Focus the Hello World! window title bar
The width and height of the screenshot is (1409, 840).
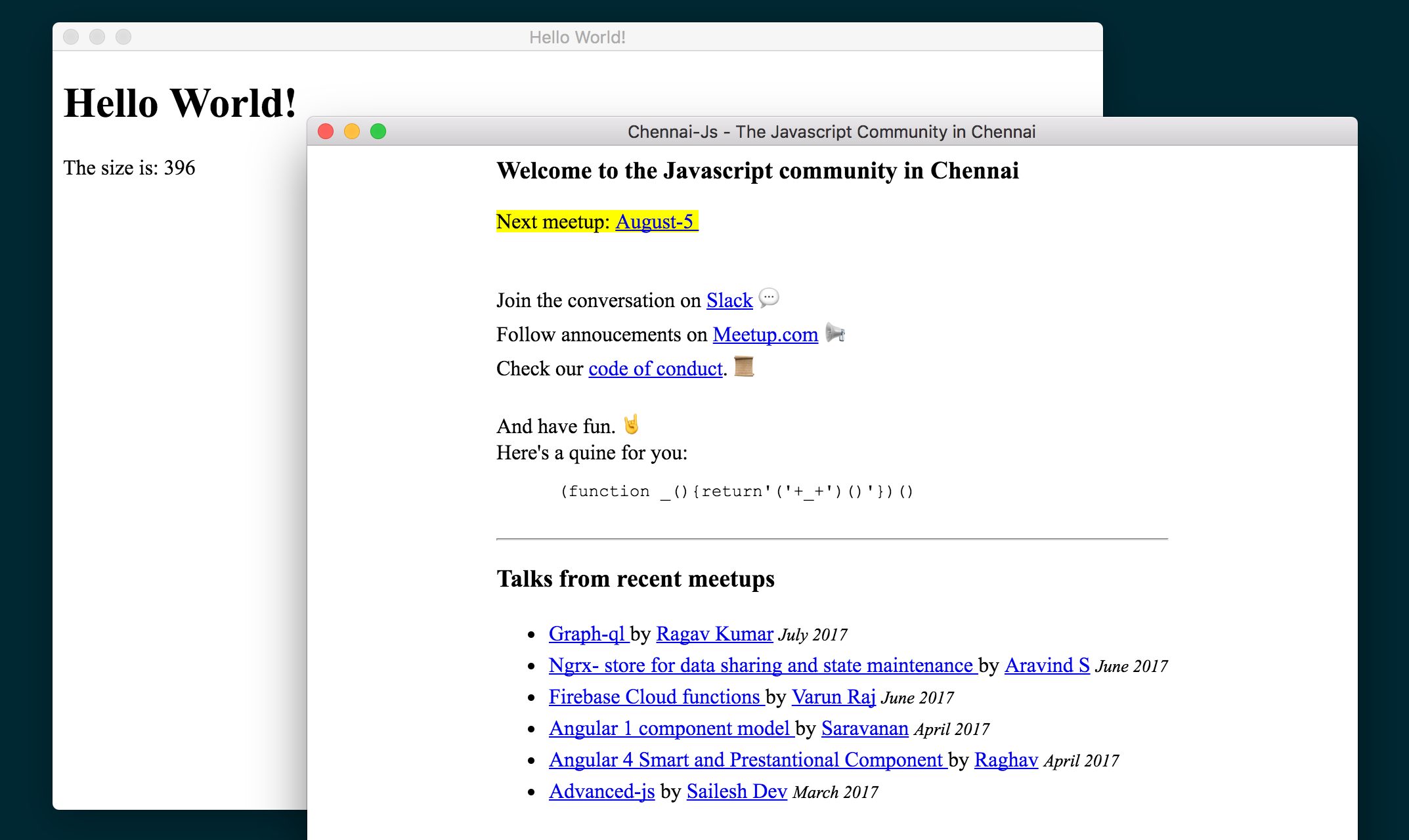pos(576,37)
